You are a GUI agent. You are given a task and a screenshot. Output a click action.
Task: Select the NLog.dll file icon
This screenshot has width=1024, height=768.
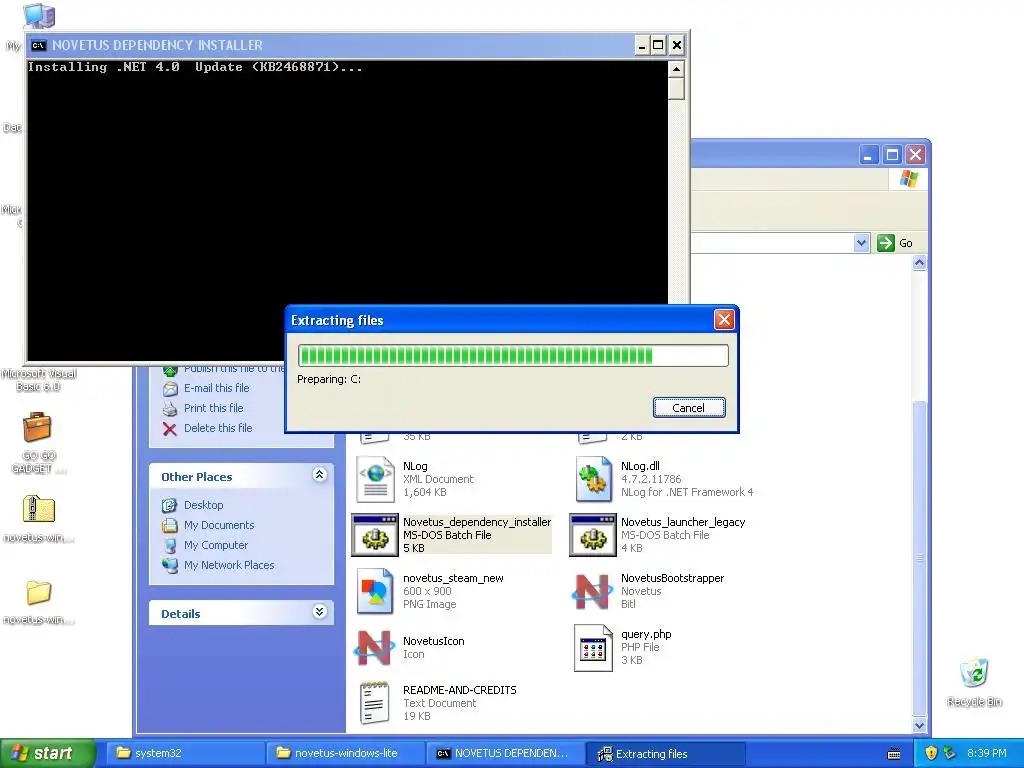pos(593,479)
